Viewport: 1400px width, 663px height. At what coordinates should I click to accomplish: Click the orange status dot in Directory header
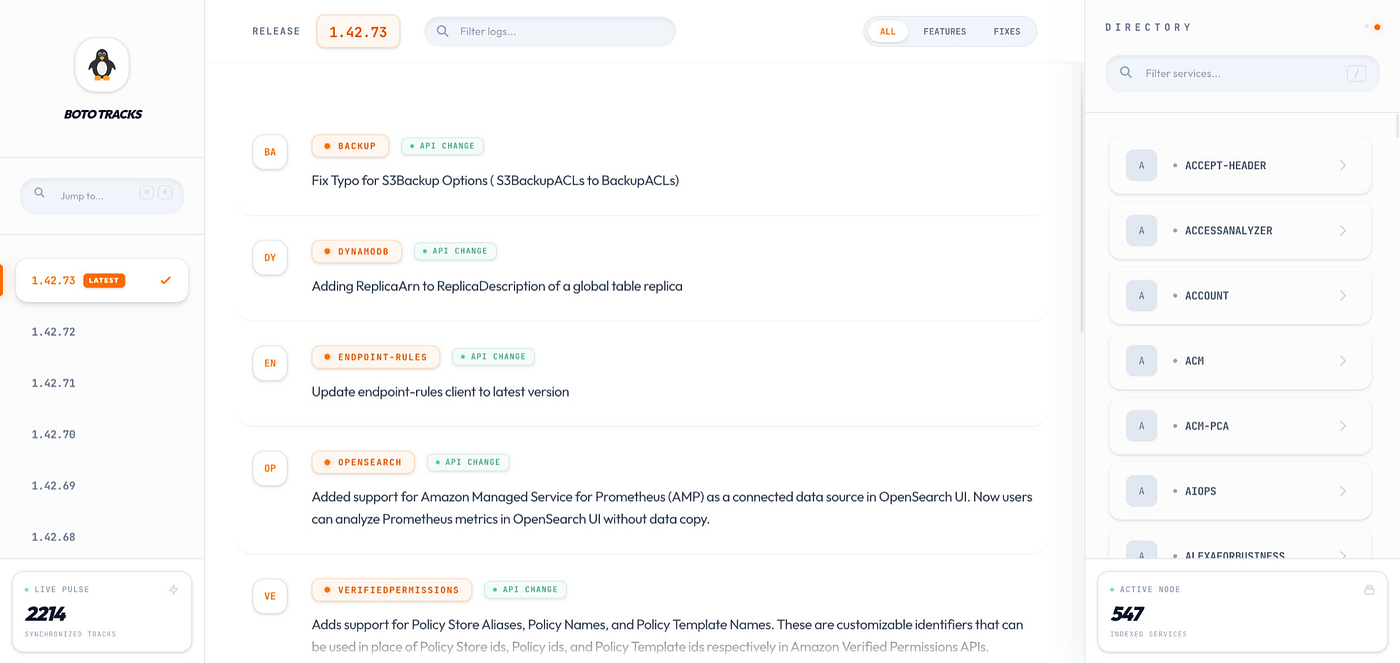coord(1377,27)
